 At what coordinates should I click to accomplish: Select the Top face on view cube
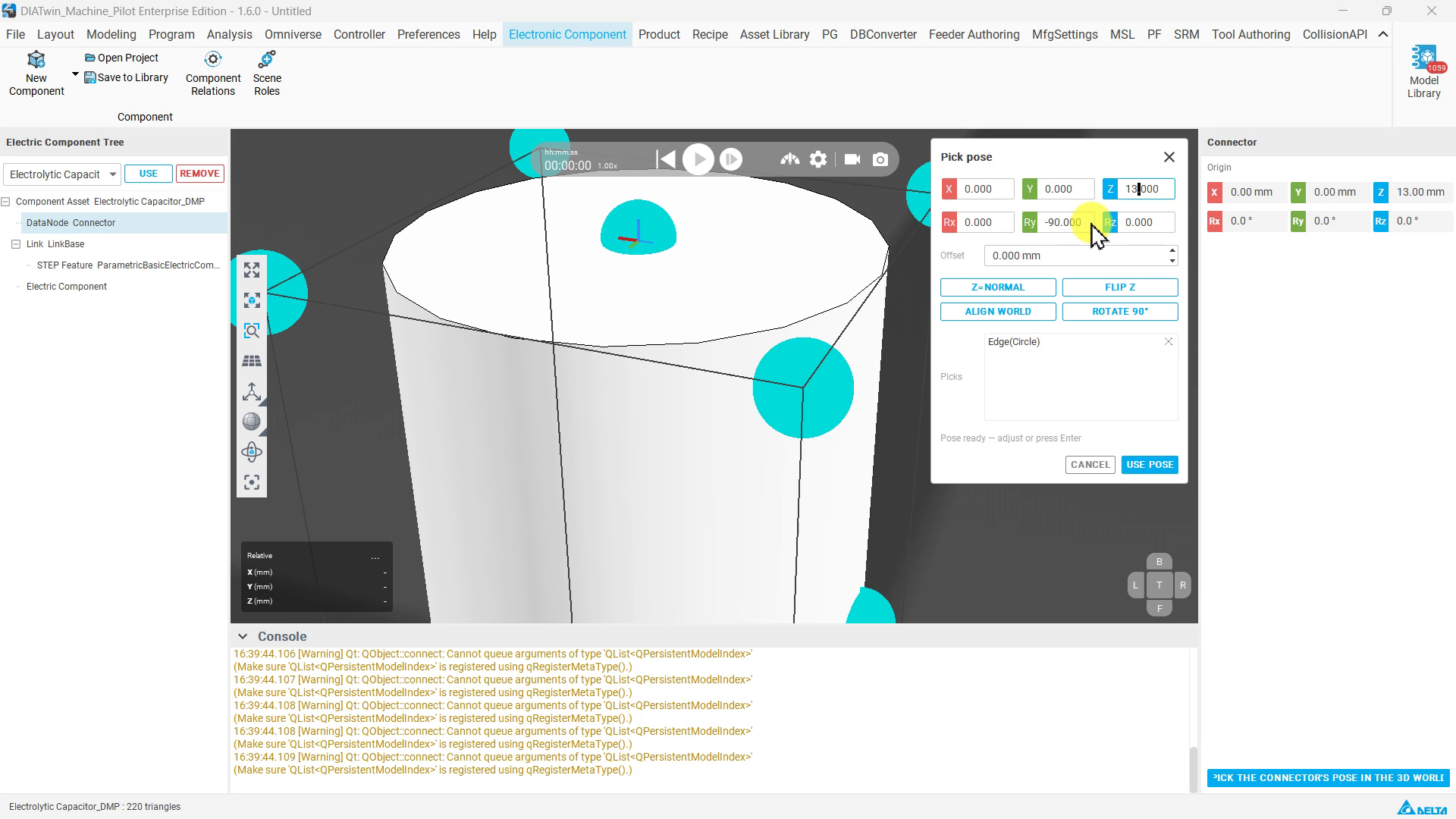[x=1159, y=585]
